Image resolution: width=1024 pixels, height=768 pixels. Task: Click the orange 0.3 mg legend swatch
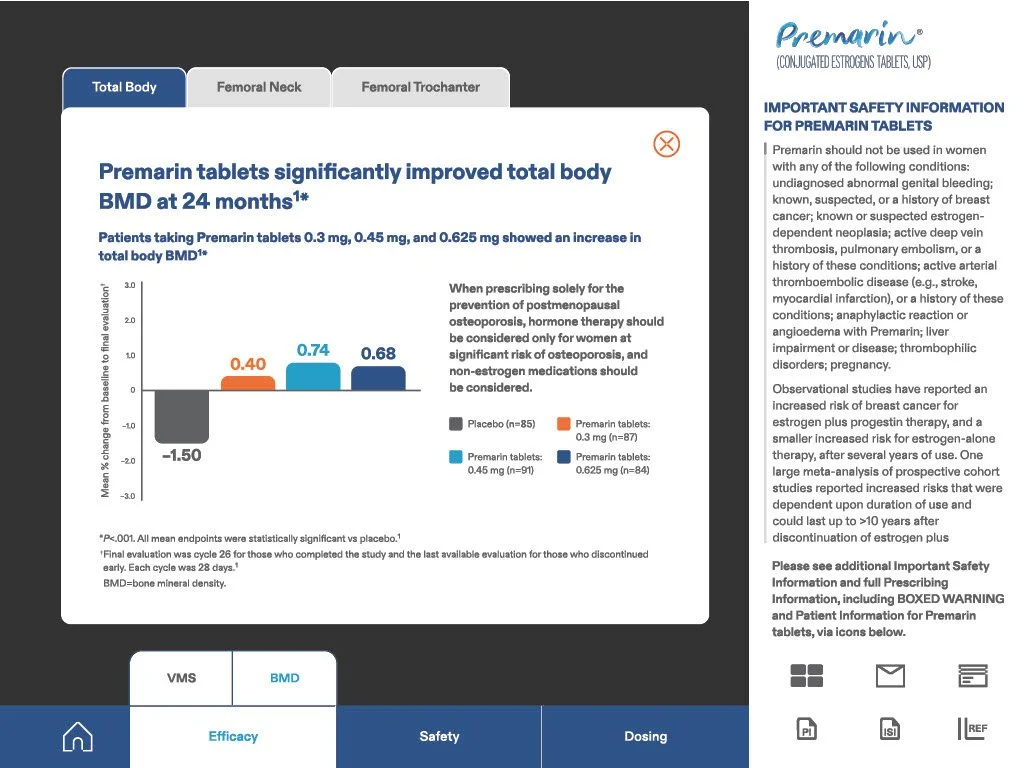pyautogui.click(x=564, y=424)
